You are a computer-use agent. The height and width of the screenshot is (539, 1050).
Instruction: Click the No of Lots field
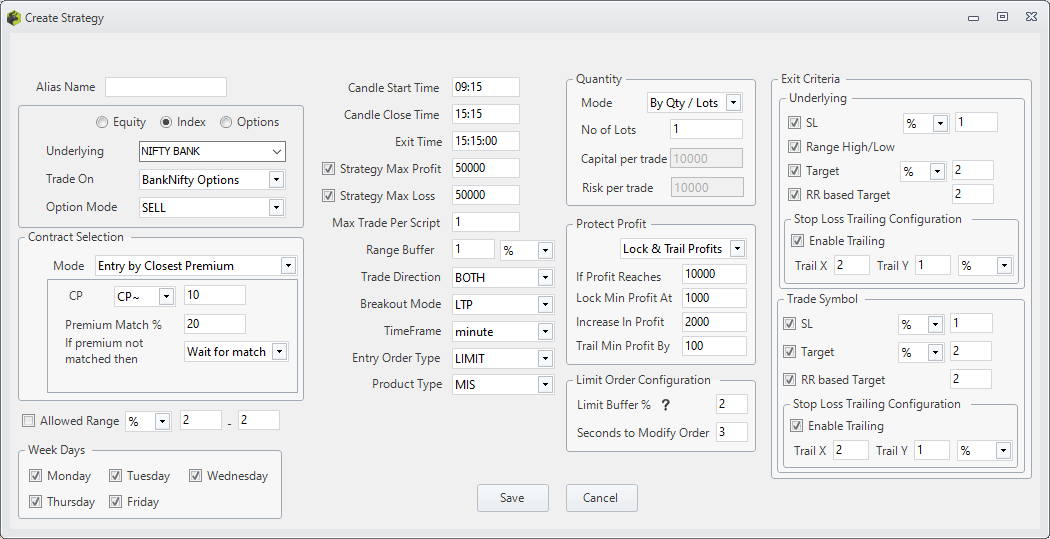(x=706, y=129)
